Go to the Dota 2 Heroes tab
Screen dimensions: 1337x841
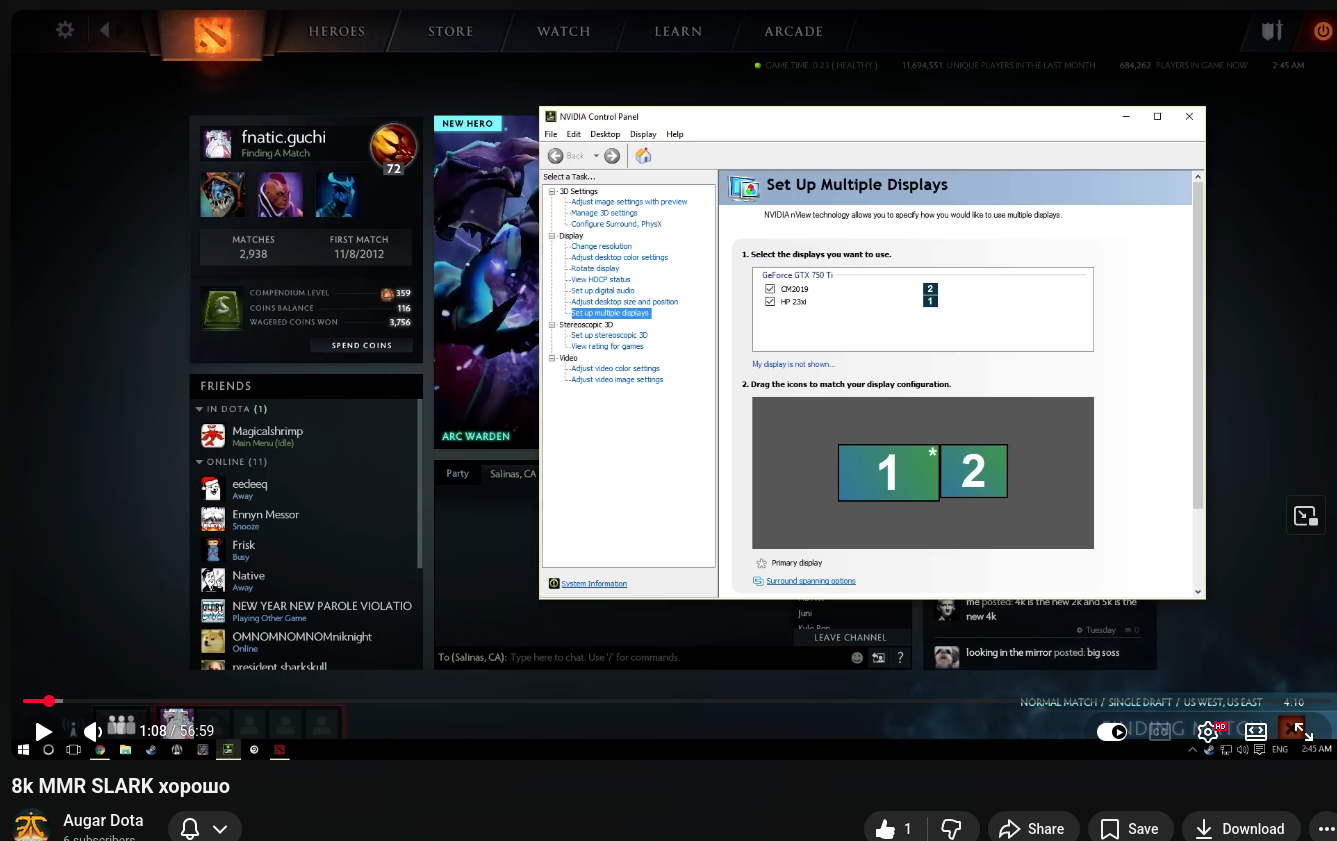tap(337, 31)
